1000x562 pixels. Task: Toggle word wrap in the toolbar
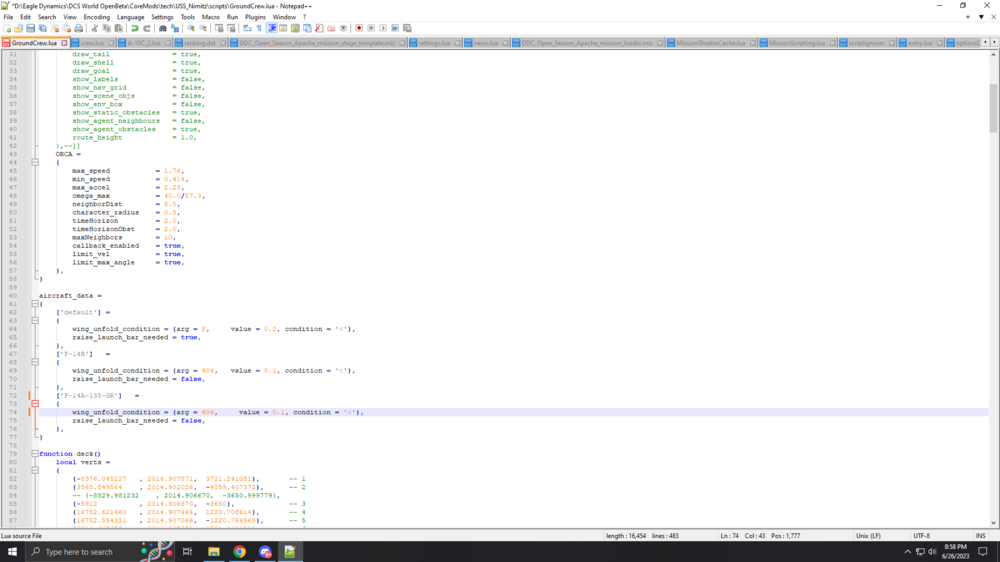point(246,28)
